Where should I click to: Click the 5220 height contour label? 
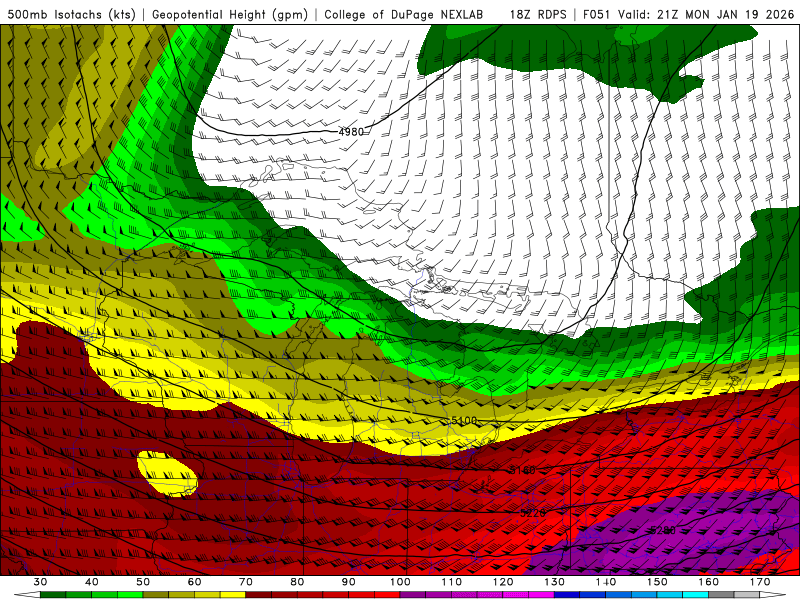pyautogui.click(x=533, y=513)
